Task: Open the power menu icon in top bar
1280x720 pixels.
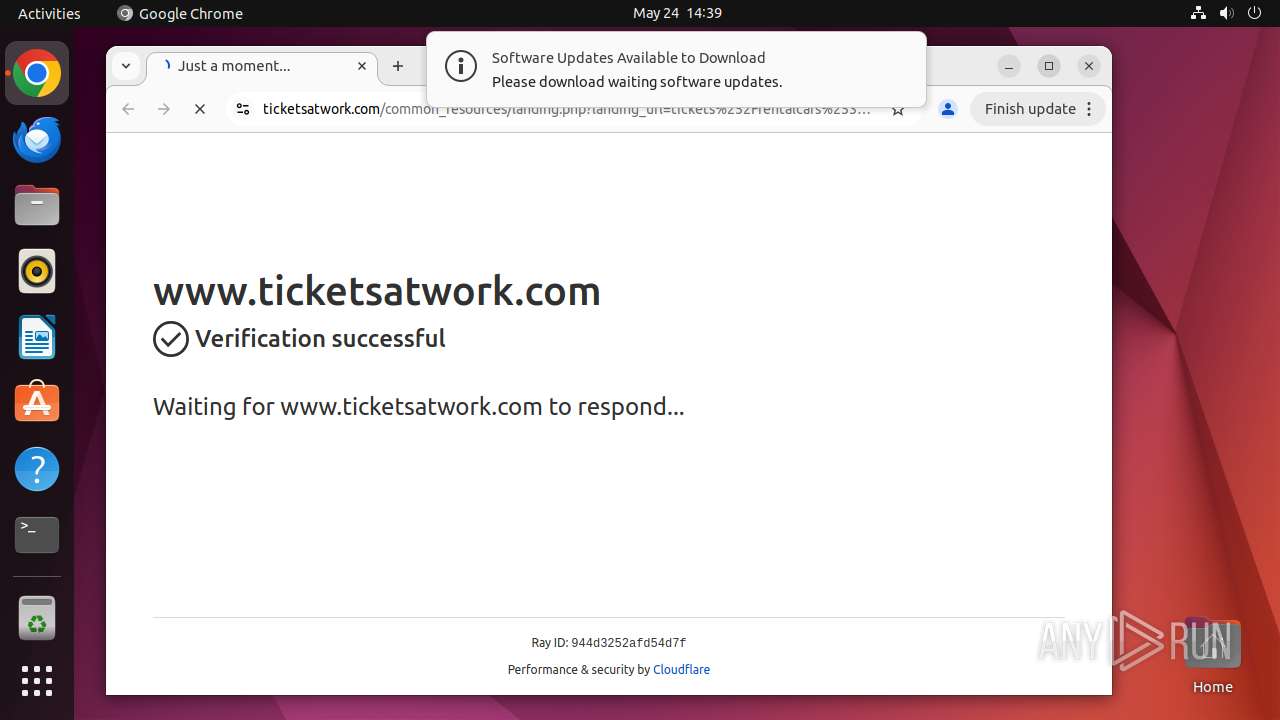Action: pos(1253,13)
